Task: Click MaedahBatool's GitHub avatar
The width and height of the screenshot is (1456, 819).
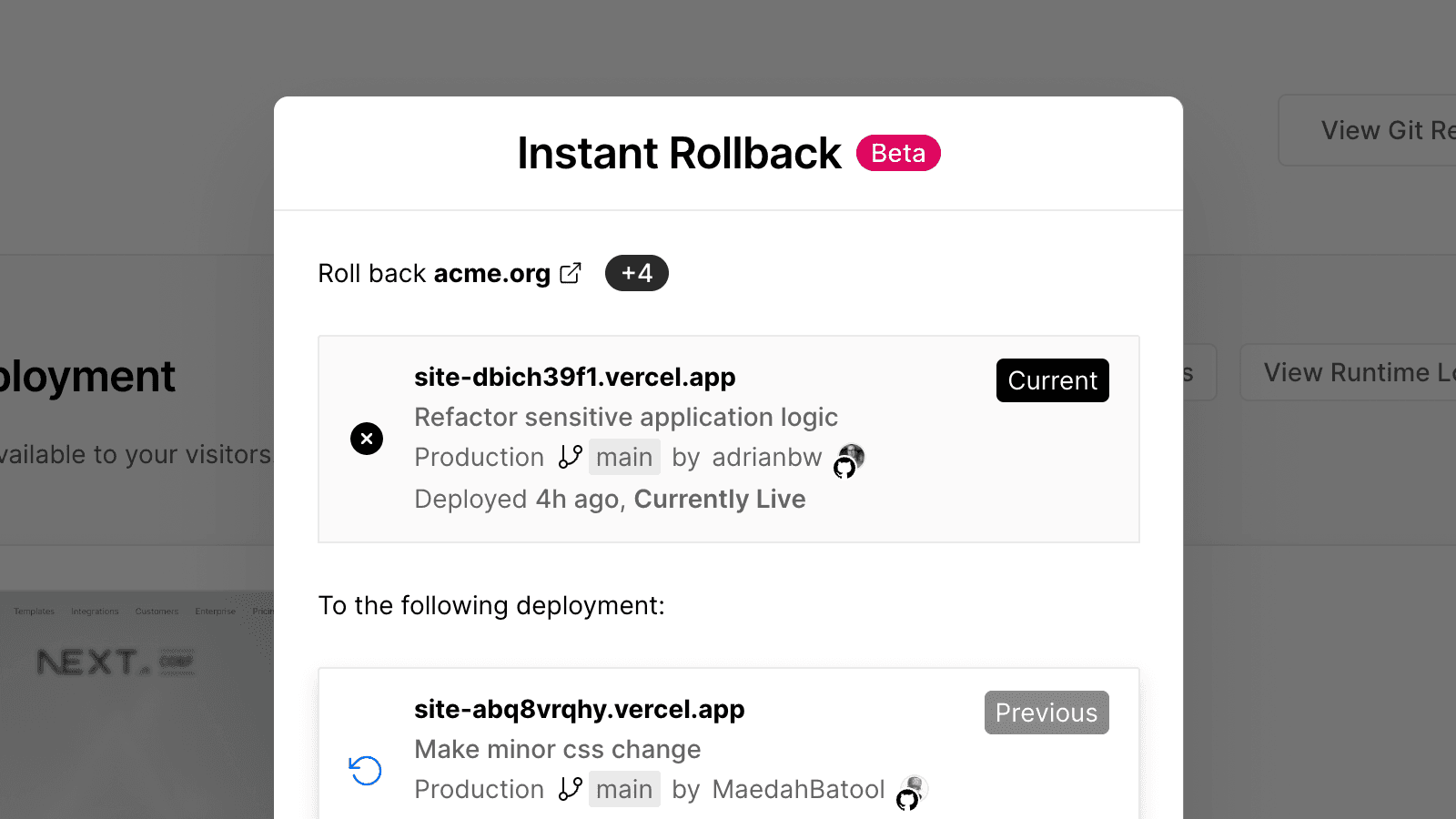Action: (x=913, y=792)
